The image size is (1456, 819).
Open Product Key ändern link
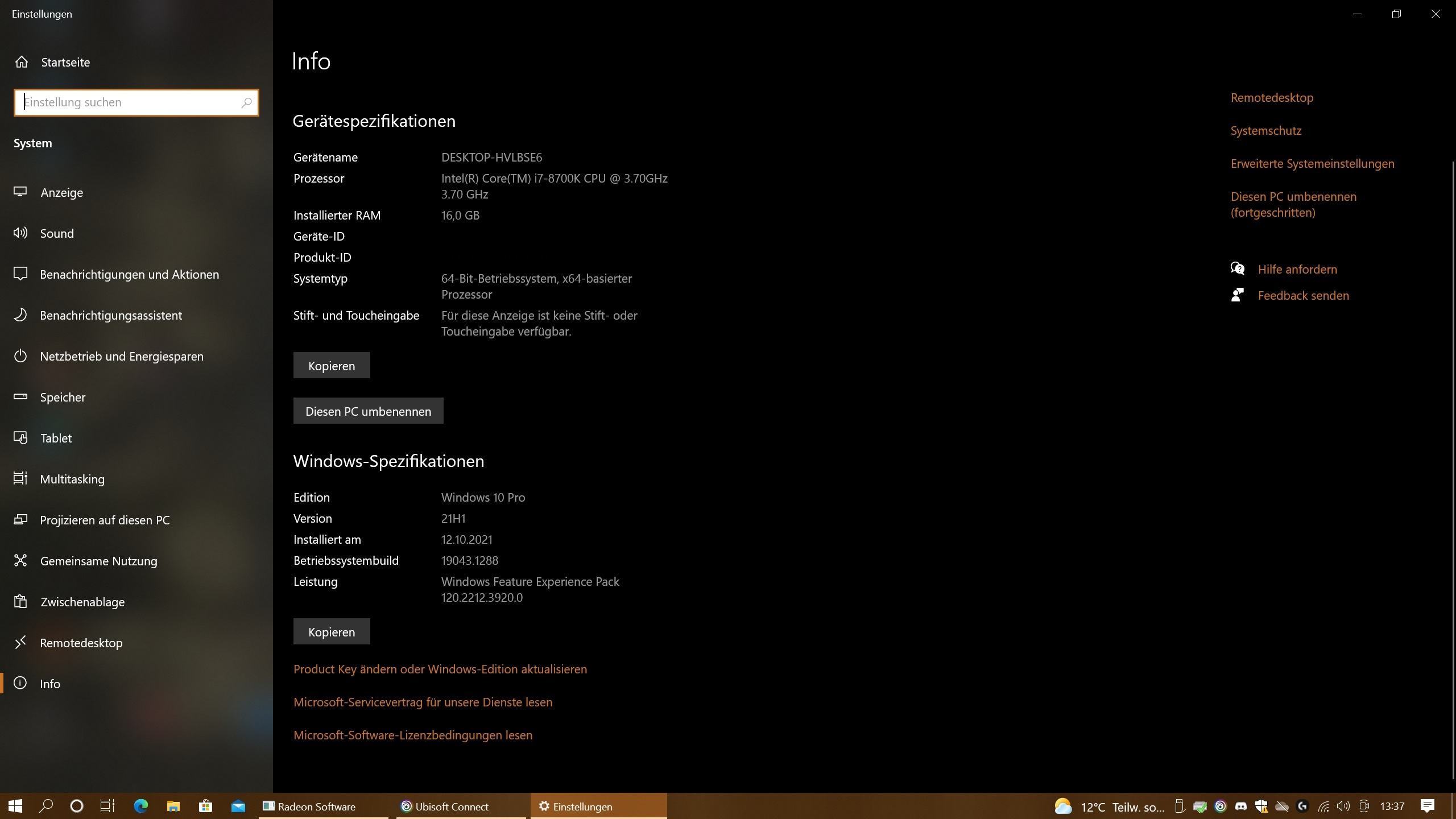point(440,669)
